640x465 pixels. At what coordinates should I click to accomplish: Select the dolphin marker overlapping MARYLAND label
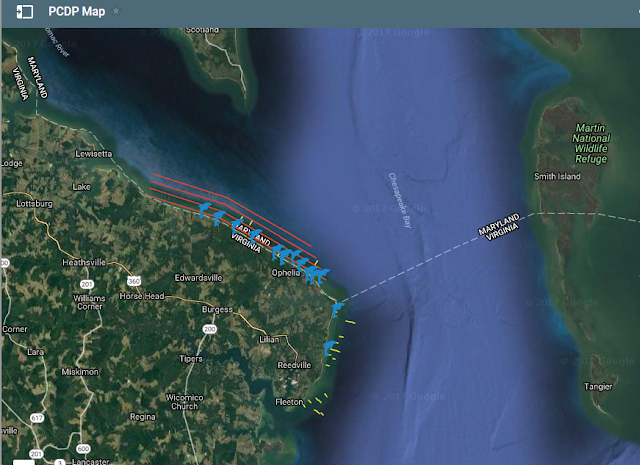[x=255, y=236]
